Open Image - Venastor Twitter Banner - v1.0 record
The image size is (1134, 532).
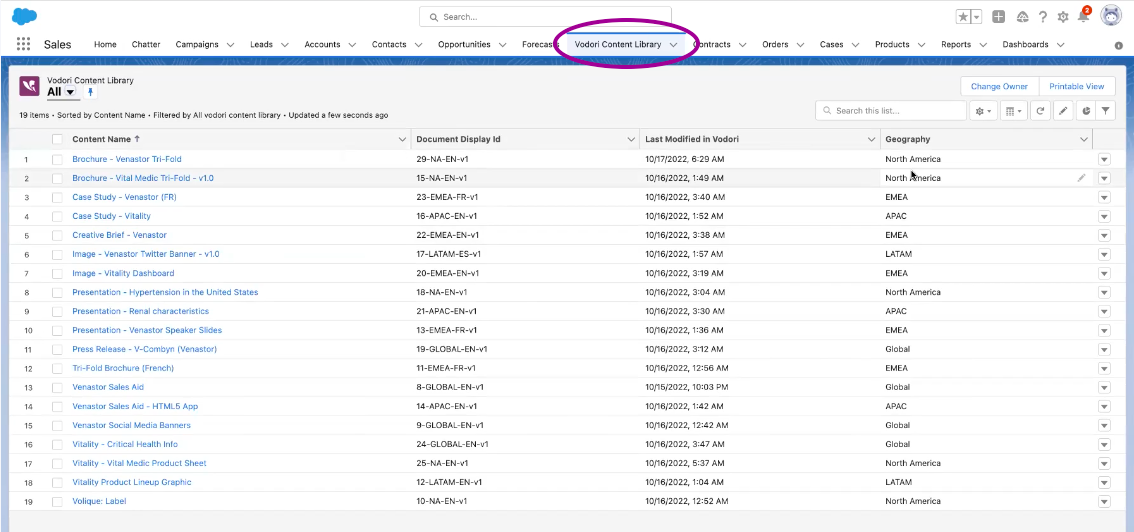(145, 254)
